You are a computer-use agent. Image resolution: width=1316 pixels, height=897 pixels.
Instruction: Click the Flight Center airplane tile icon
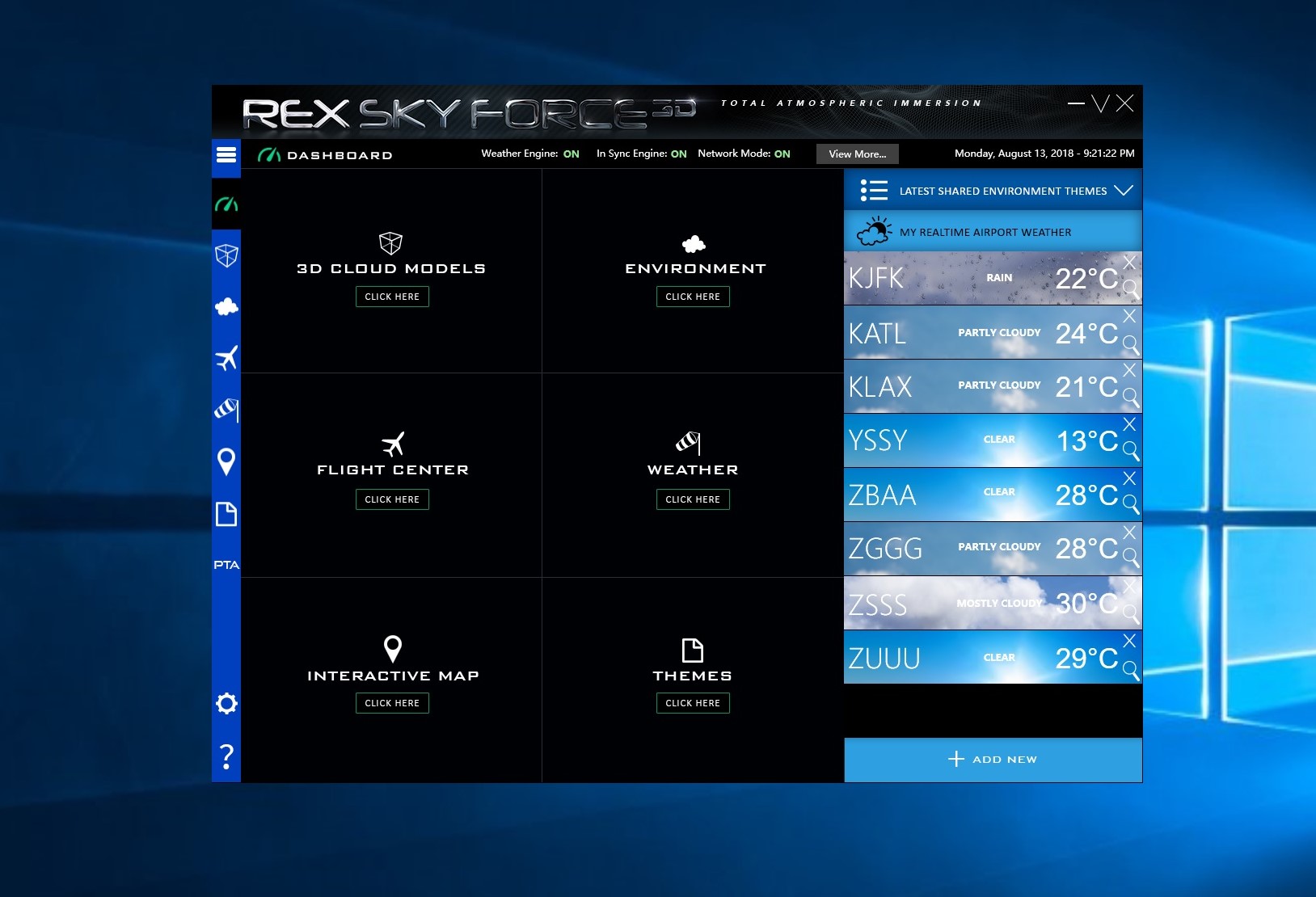(x=393, y=444)
